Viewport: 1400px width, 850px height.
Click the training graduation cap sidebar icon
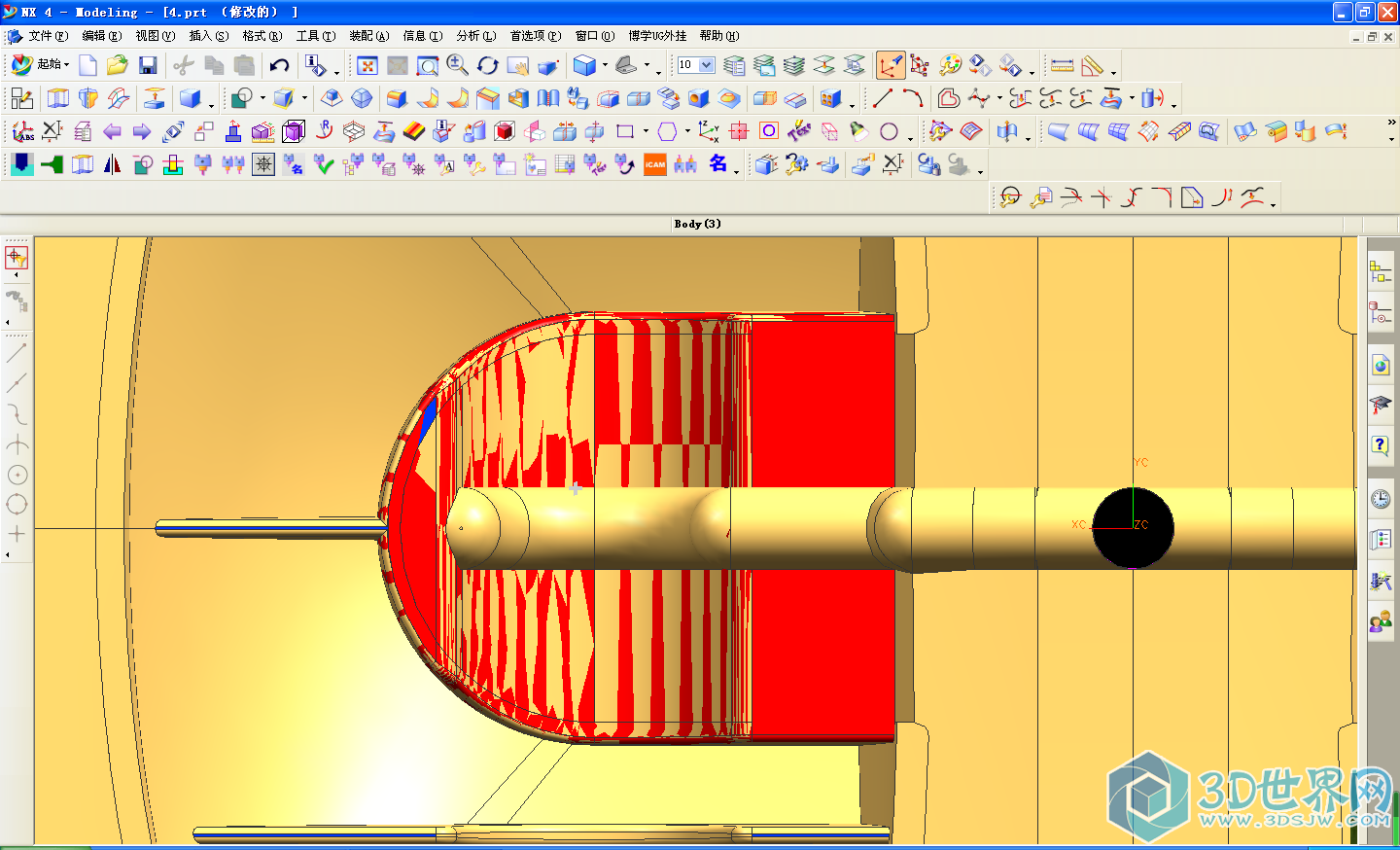point(1381,405)
